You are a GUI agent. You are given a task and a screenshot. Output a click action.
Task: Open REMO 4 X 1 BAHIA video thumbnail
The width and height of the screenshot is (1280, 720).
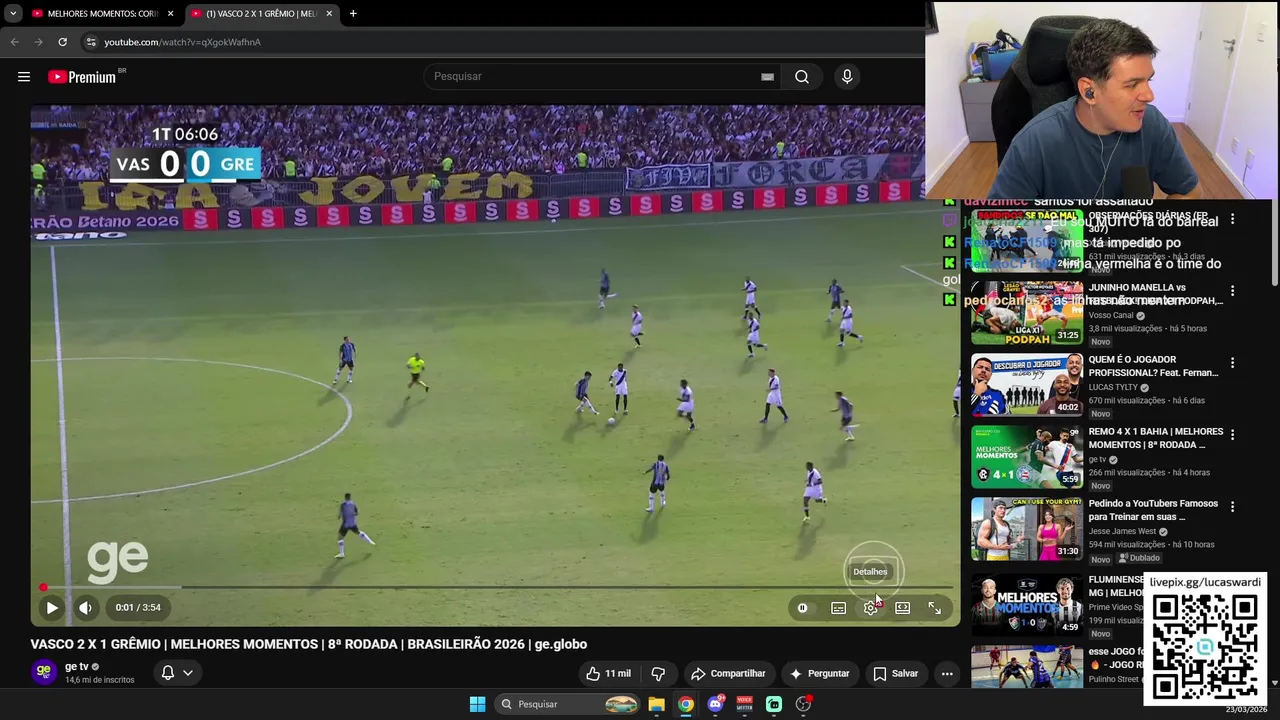click(1027, 457)
